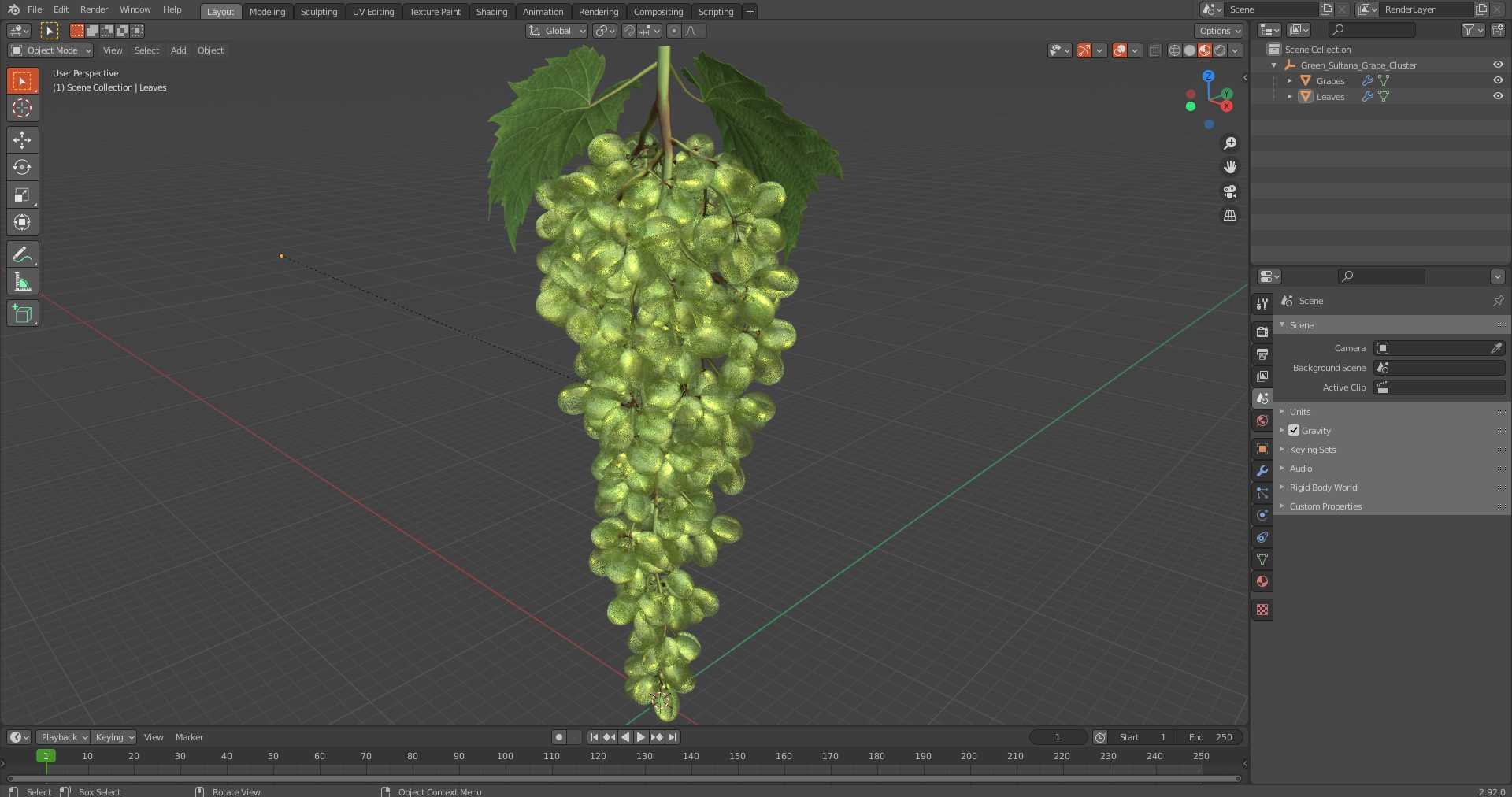Toggle X-ray mode
Image resolution: width=1512 pixels, height=797 pixels.
click(1154, 50)
